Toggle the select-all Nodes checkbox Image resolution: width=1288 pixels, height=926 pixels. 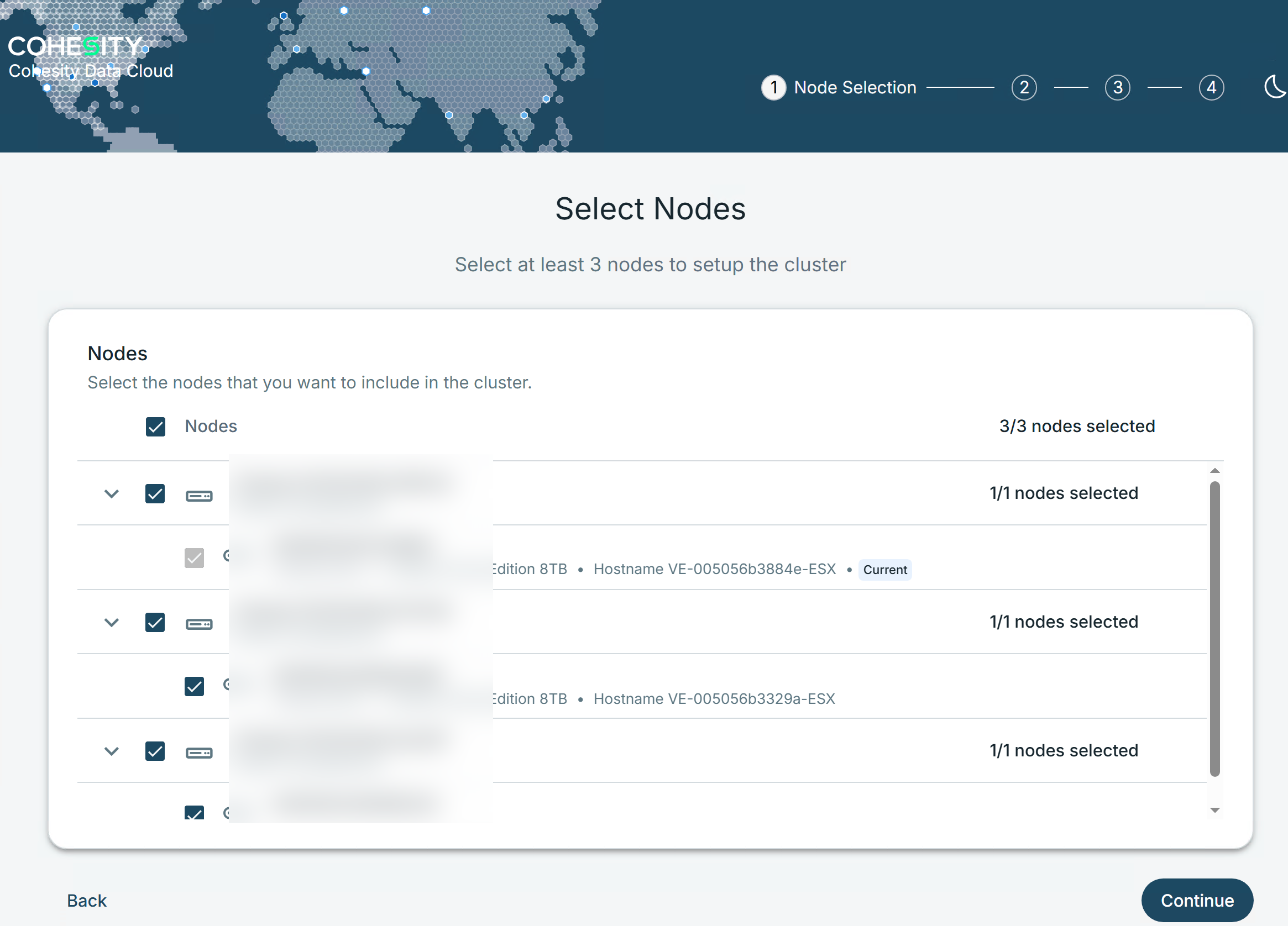tap(155, 427)
